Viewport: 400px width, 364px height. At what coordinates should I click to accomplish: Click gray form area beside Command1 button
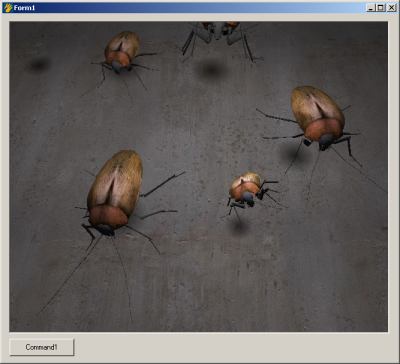pyautogui.click(x=233, y=347)
